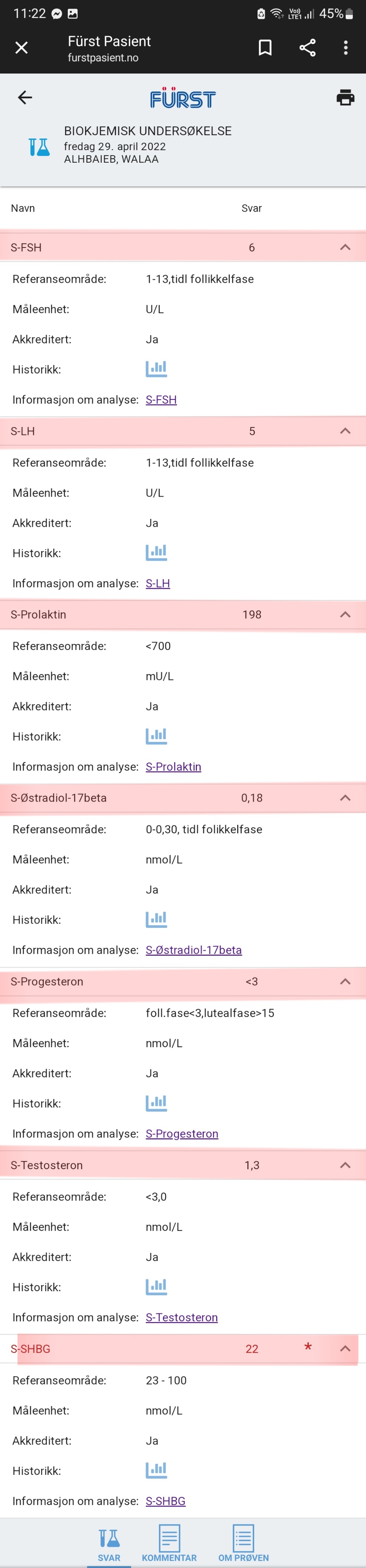Tap the back arrow beside Fürst logo
Image resolution: width=366 pixels, height=1568 pixels.
point(25,98)
